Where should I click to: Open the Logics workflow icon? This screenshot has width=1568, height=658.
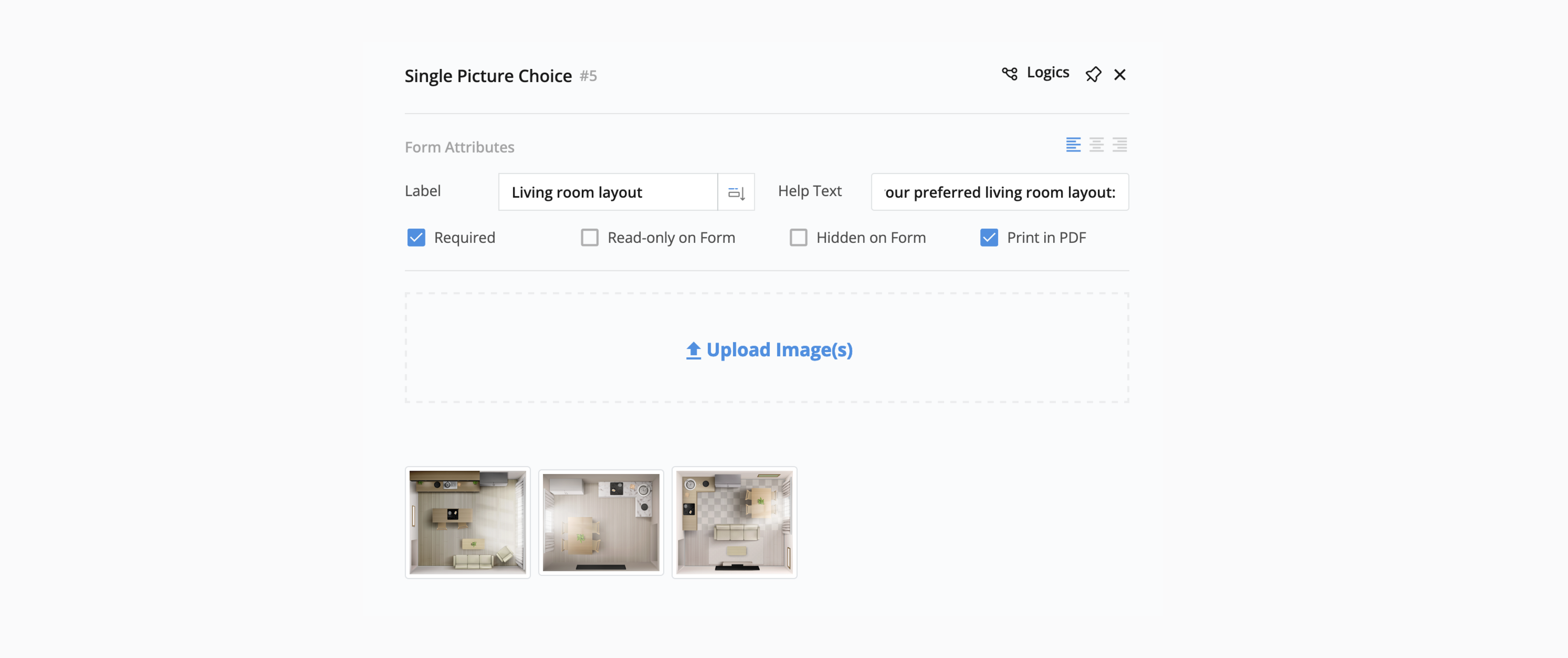pos(1009,74)
